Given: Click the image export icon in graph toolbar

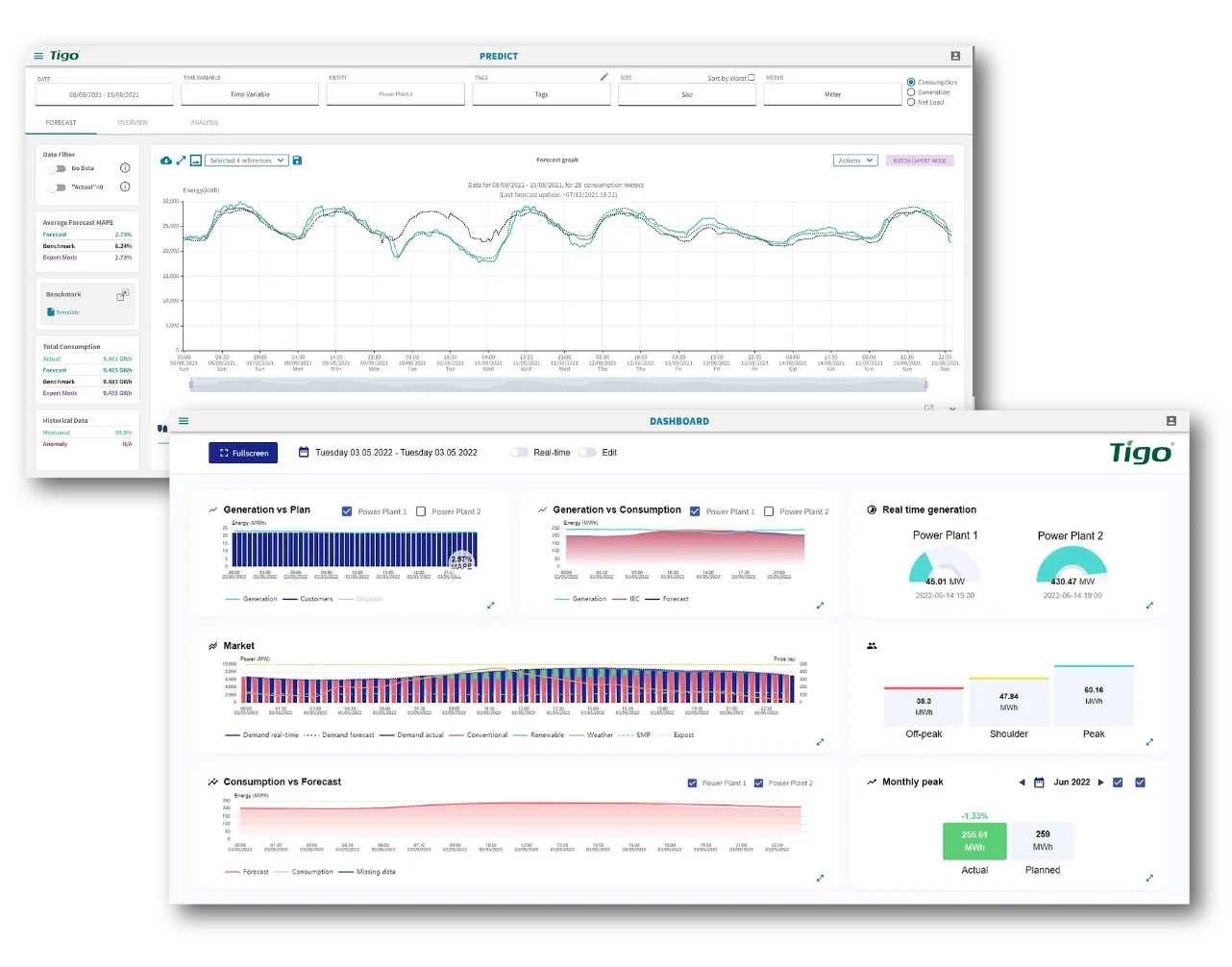Looking at the screenshot, I should tap(195, 161).
